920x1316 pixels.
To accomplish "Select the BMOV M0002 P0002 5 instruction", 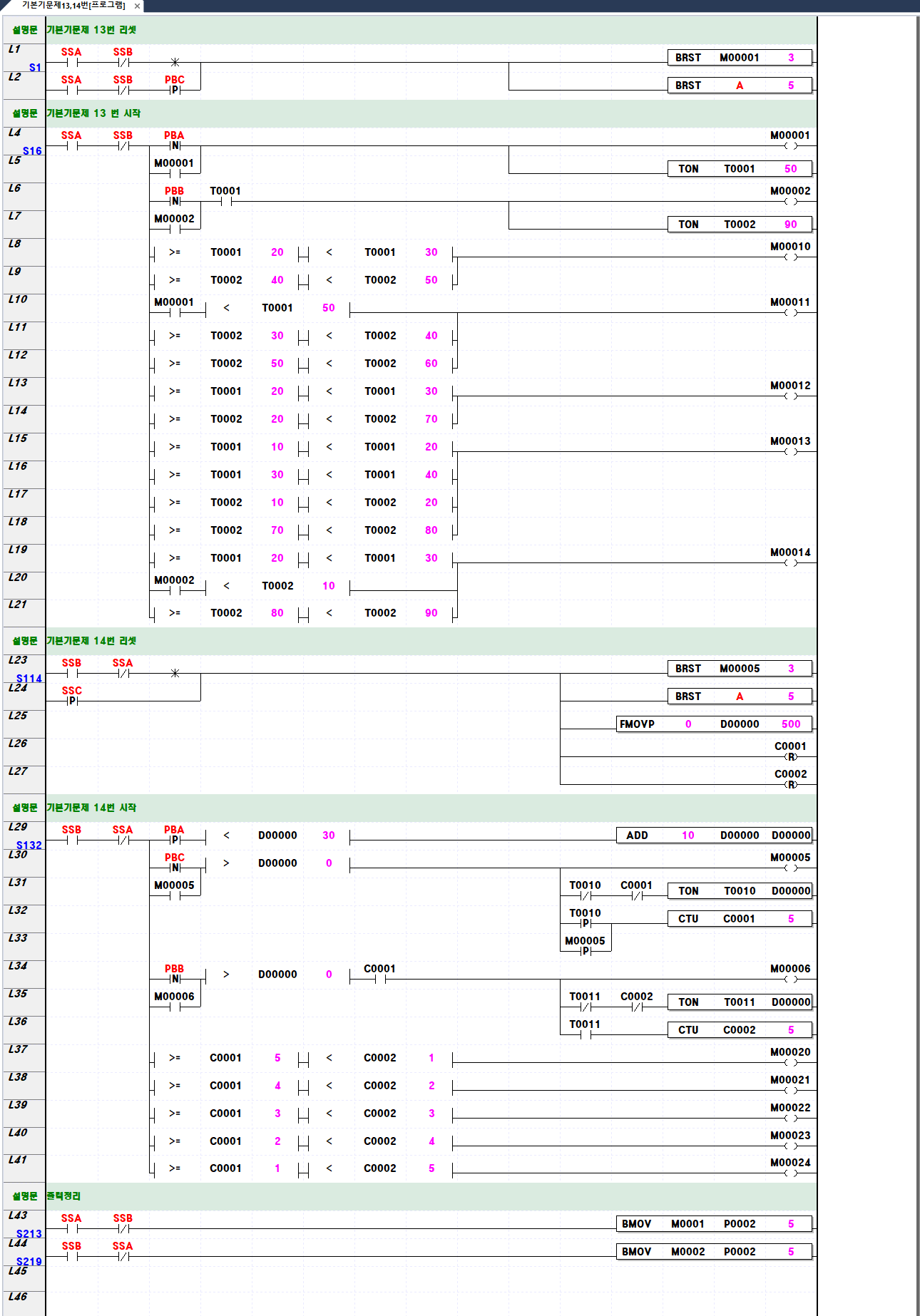I will (713, 1252).
